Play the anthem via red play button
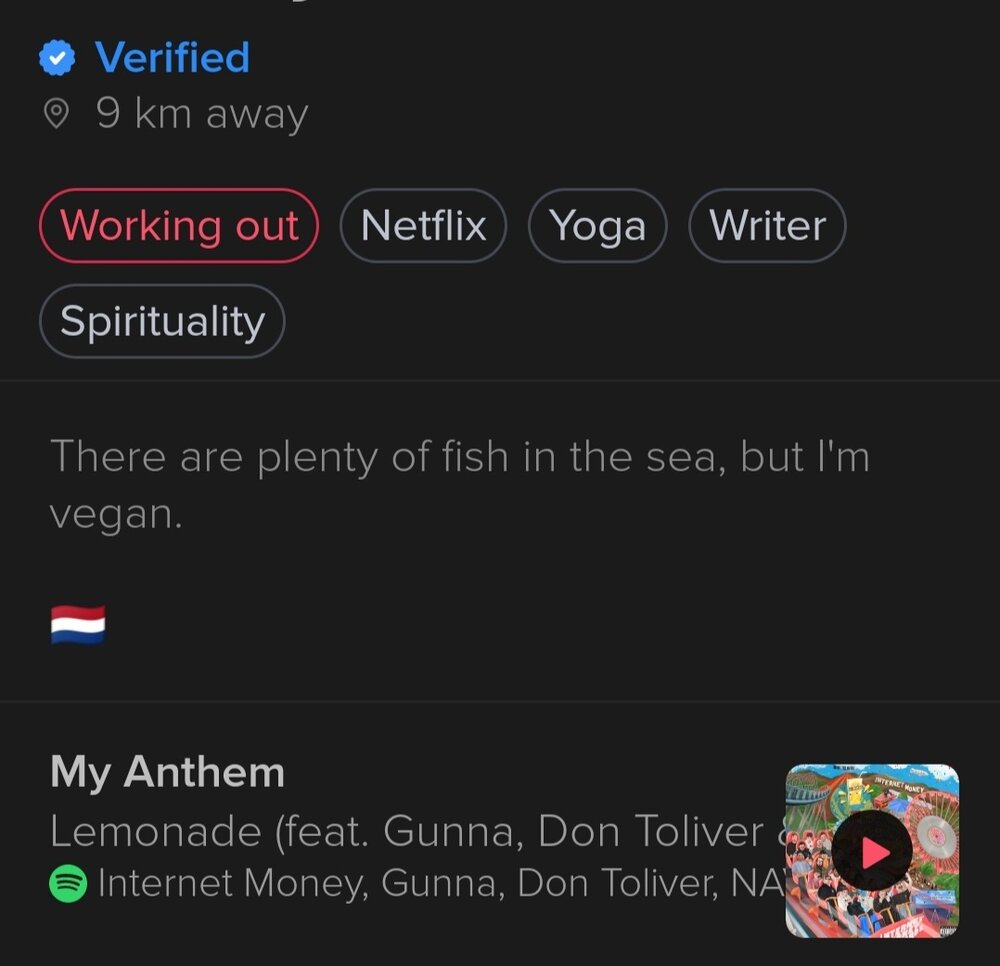The height and width of the screenshot is (966, 1000). click(872, 851)
